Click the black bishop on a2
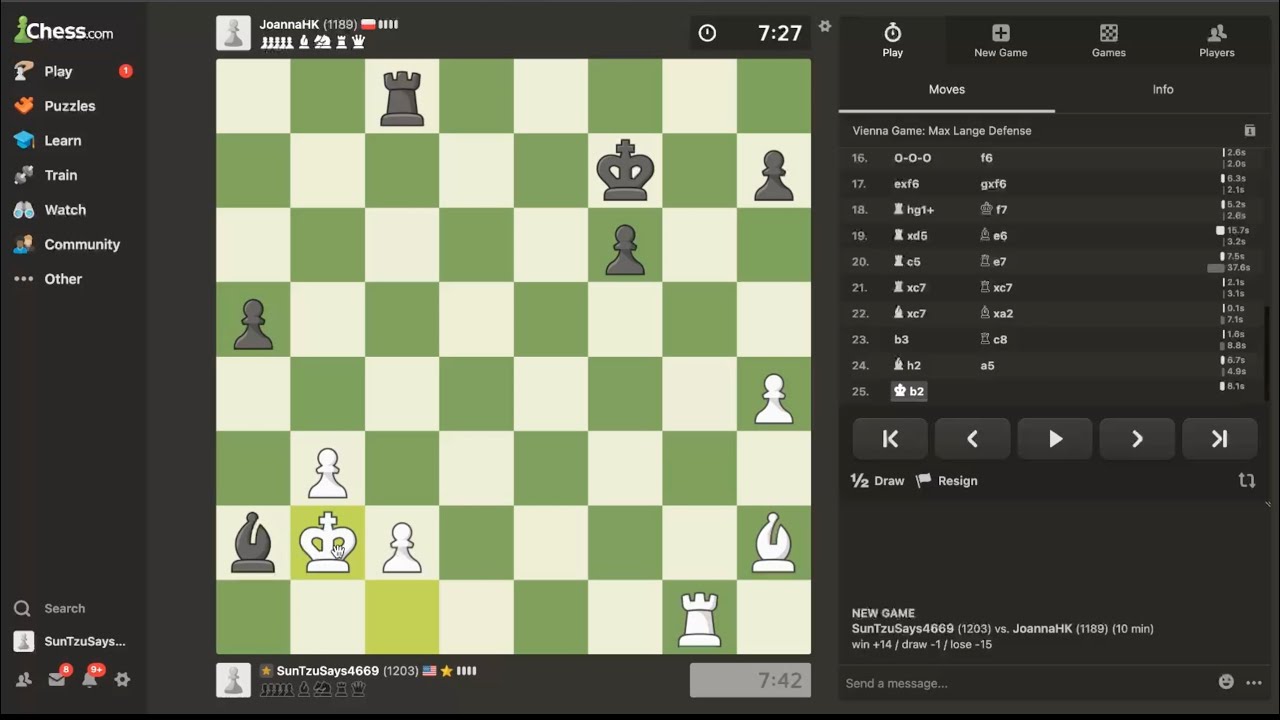The height and width of the screenshot is (720, 1280). tap(253, 543)
